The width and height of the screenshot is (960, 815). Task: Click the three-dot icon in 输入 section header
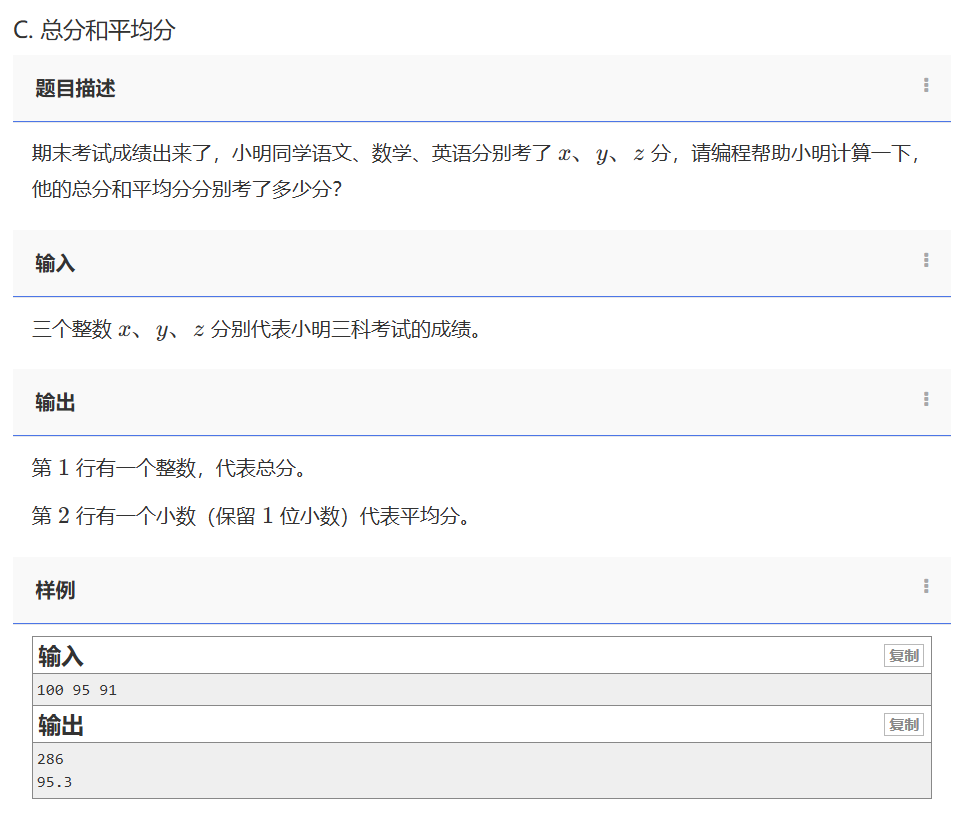coord(926,261)
